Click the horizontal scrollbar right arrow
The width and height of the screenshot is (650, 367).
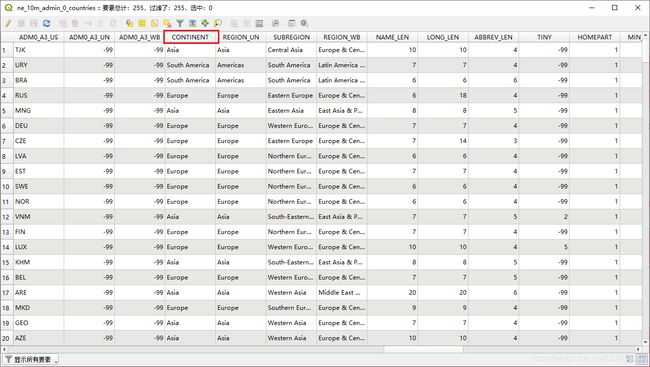pos(639,349)
